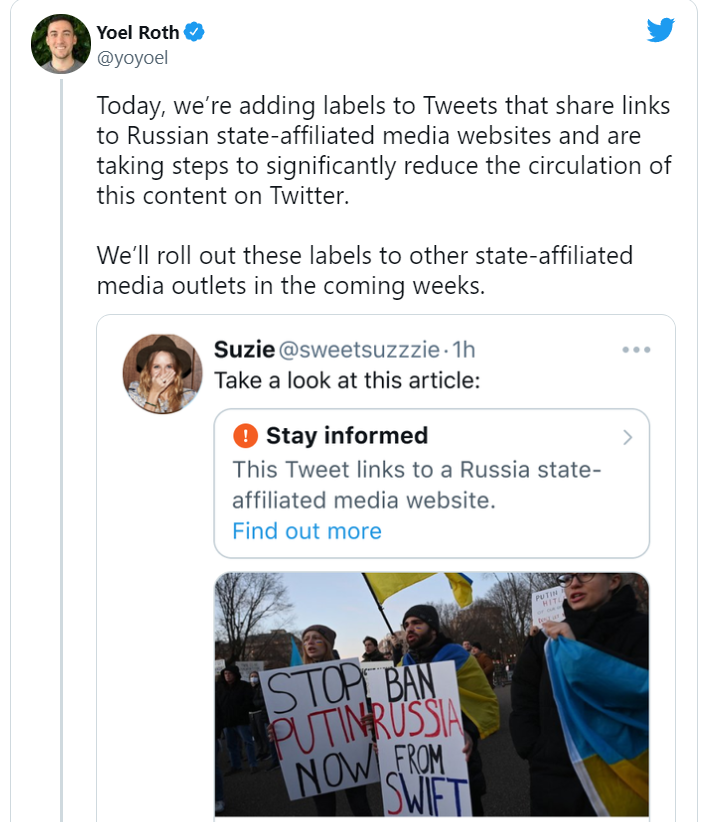Click Yoel Roth's verified badge
This screenshot has height=824, width=704.
195,32
